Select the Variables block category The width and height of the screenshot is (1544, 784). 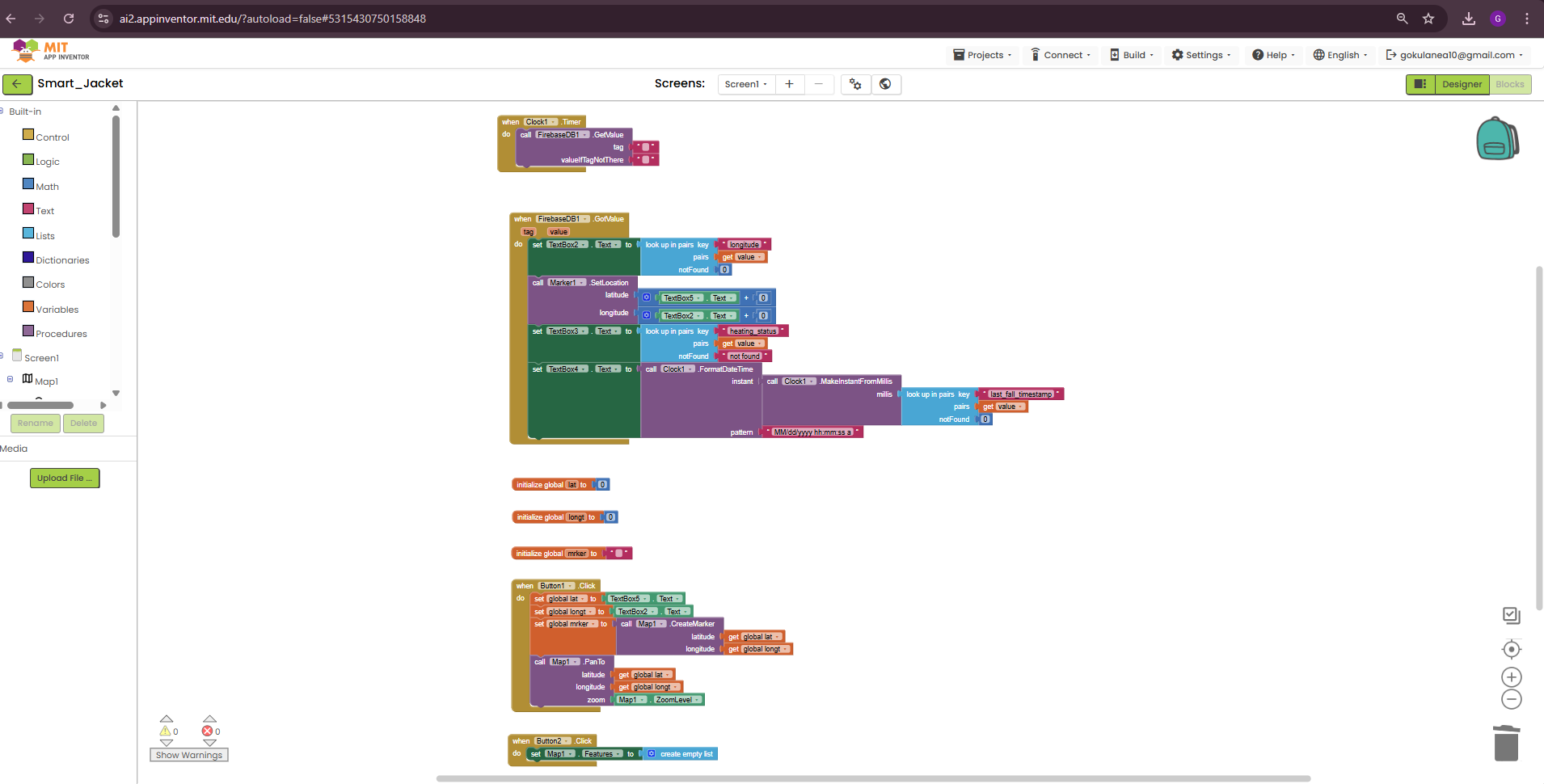[57, 310]
